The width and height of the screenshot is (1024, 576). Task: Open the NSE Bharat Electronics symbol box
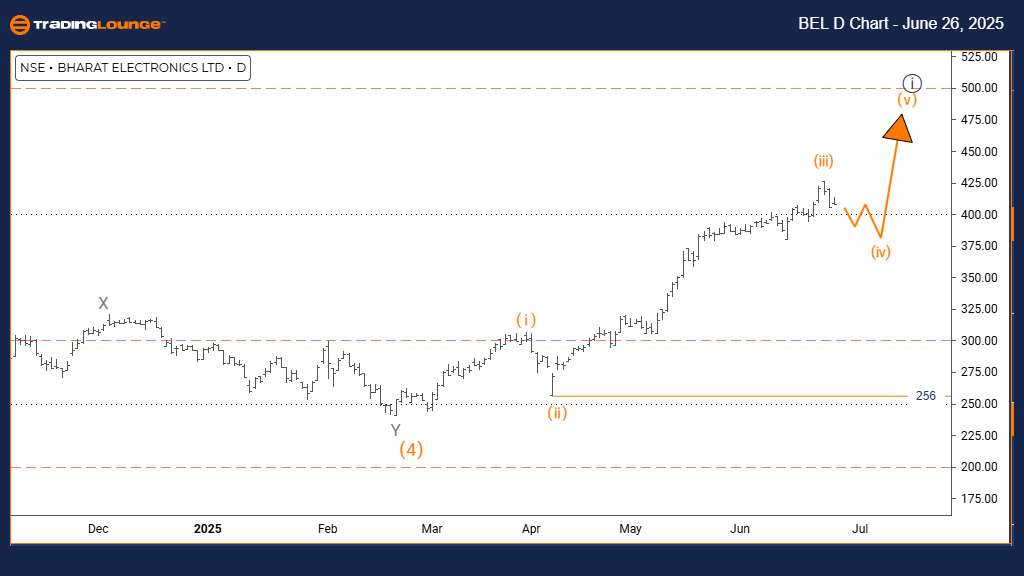(133, 68)
